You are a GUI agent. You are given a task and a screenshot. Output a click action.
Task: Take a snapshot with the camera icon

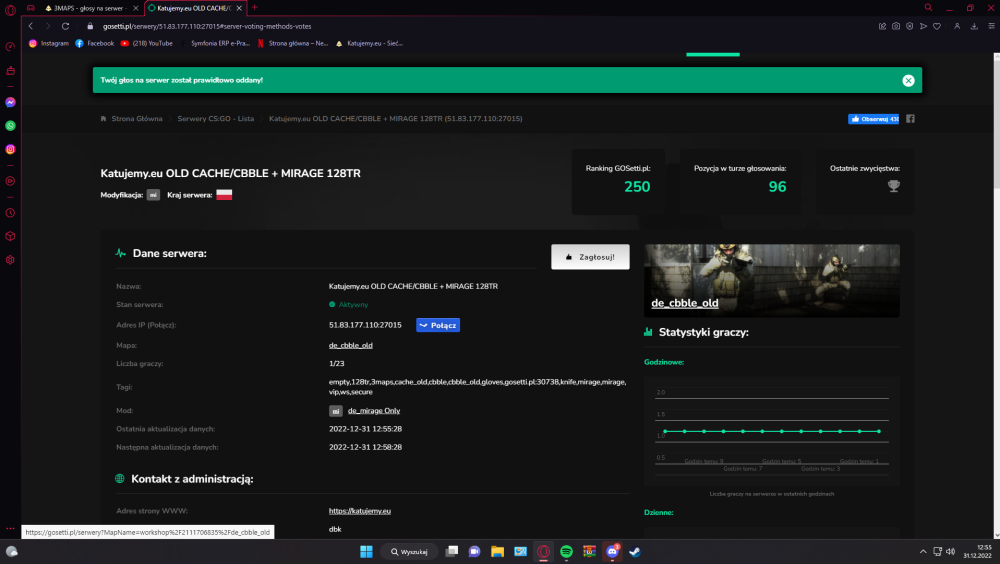tap(896, 26)
